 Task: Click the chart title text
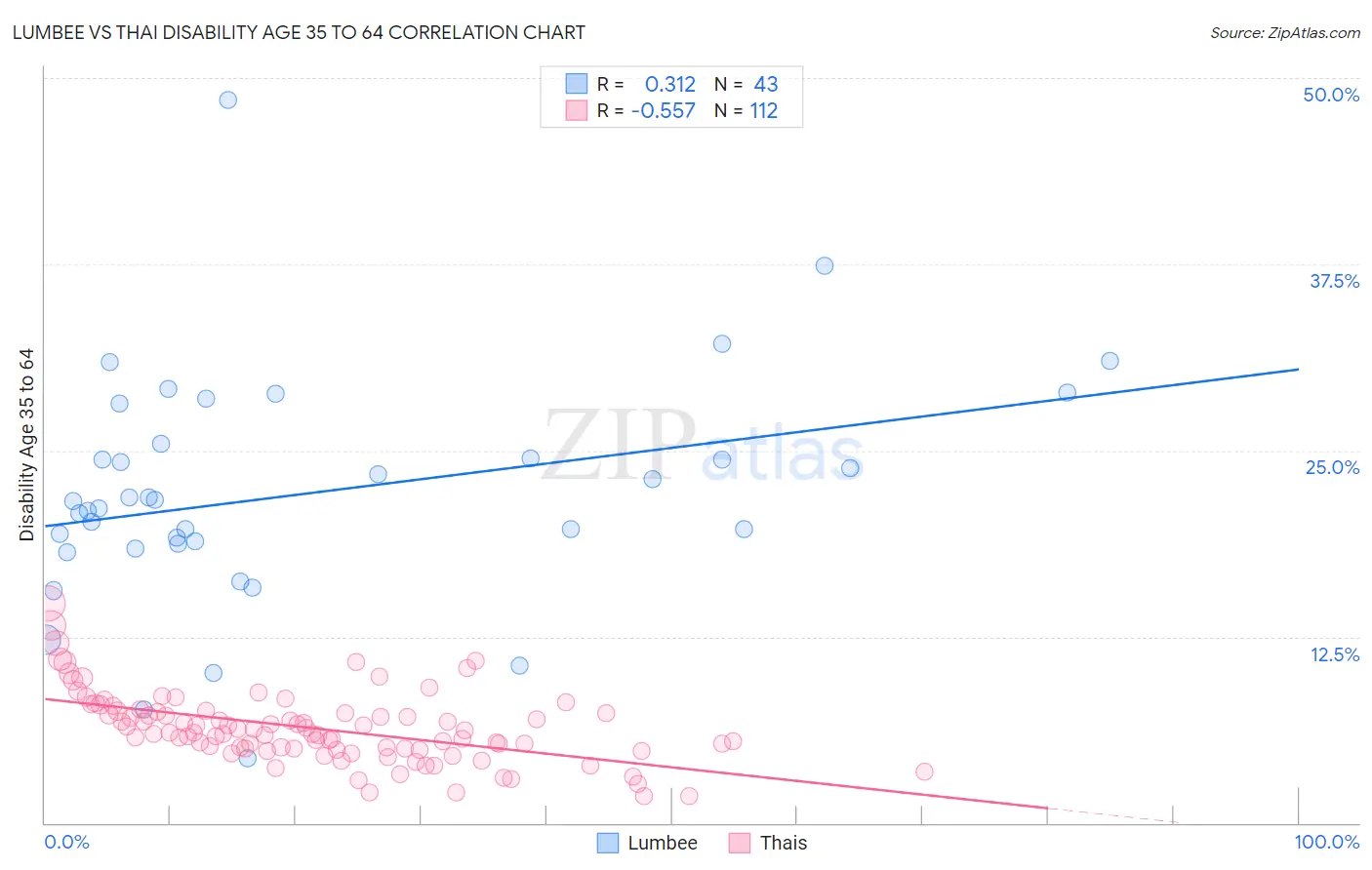tap(301, 32)
